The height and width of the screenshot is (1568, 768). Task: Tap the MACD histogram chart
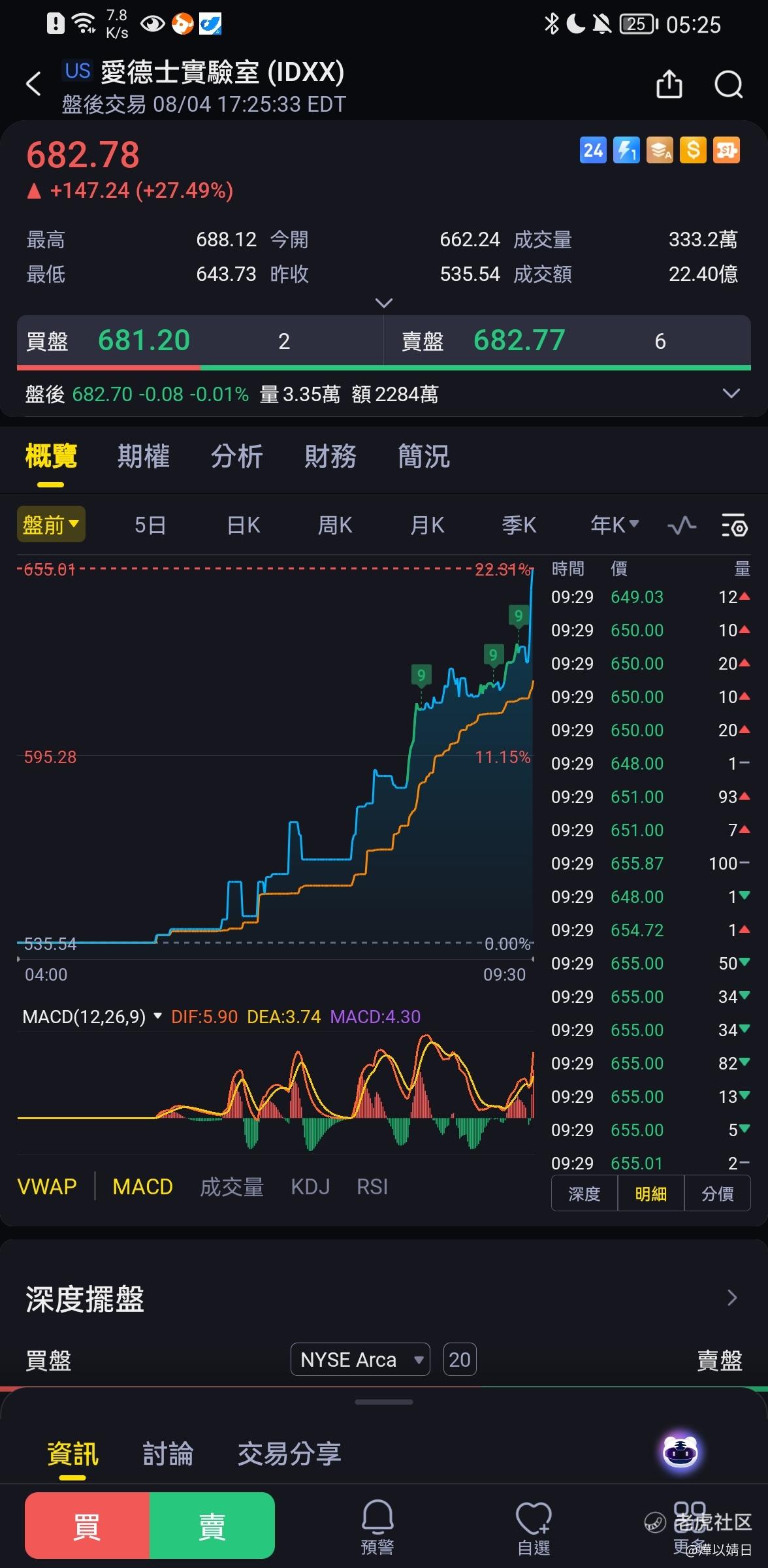(276, 1093)
